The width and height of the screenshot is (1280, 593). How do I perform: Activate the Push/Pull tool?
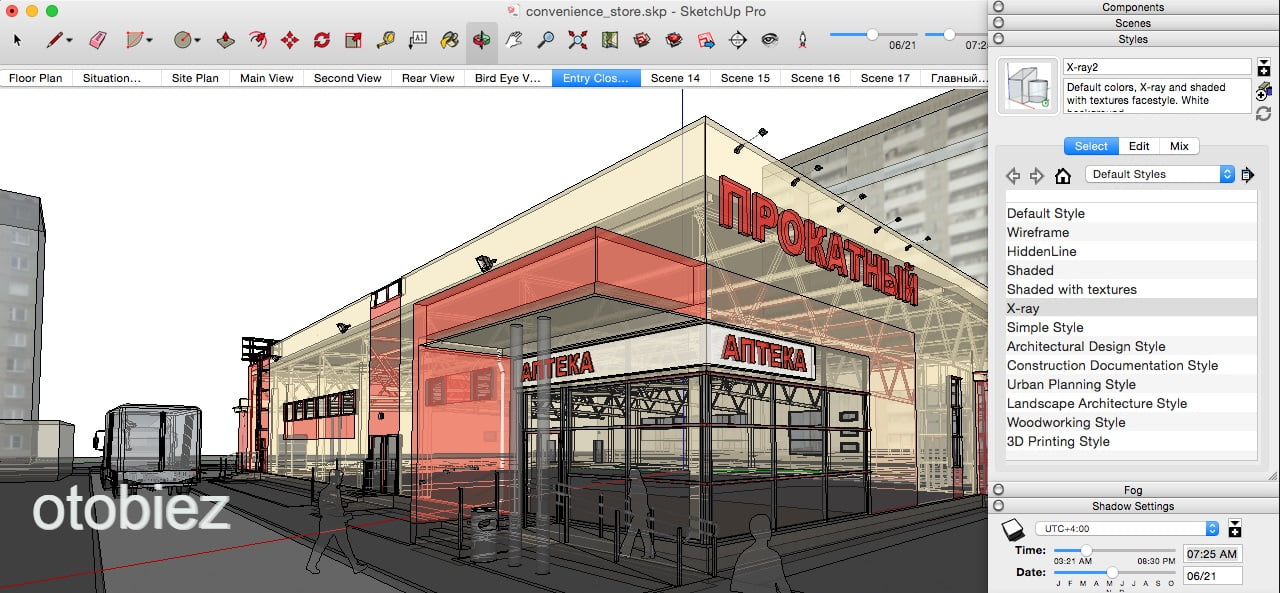[x=226, y=40]
